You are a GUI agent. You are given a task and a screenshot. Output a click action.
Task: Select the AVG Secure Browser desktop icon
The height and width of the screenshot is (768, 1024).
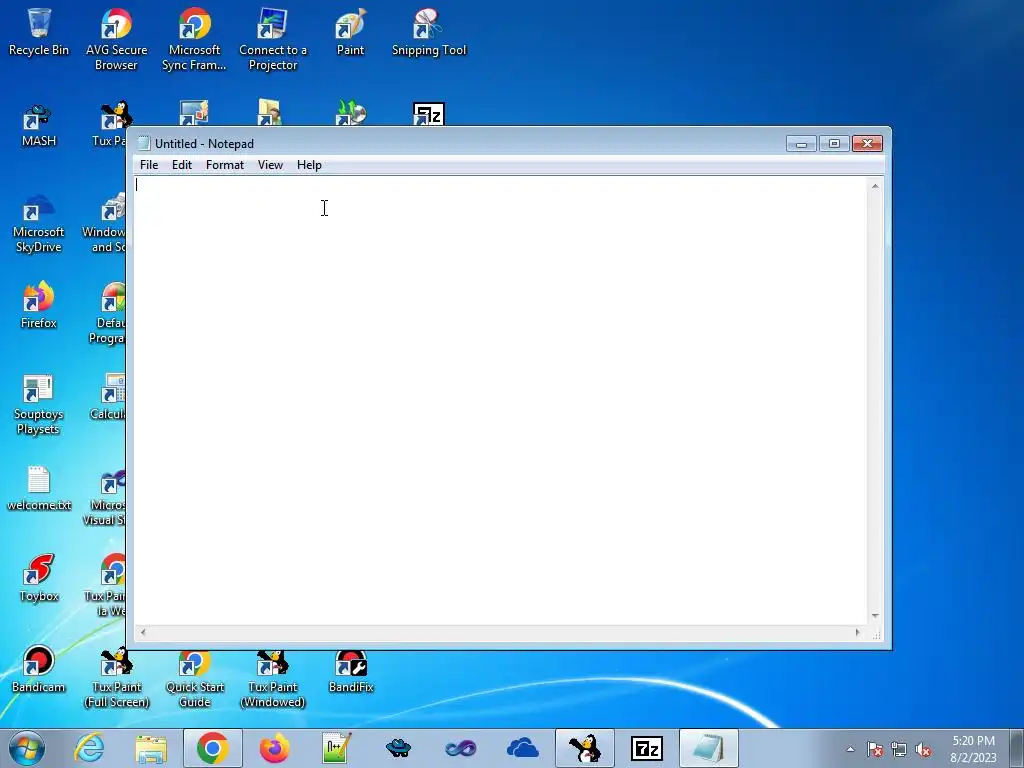coord(116,39)
